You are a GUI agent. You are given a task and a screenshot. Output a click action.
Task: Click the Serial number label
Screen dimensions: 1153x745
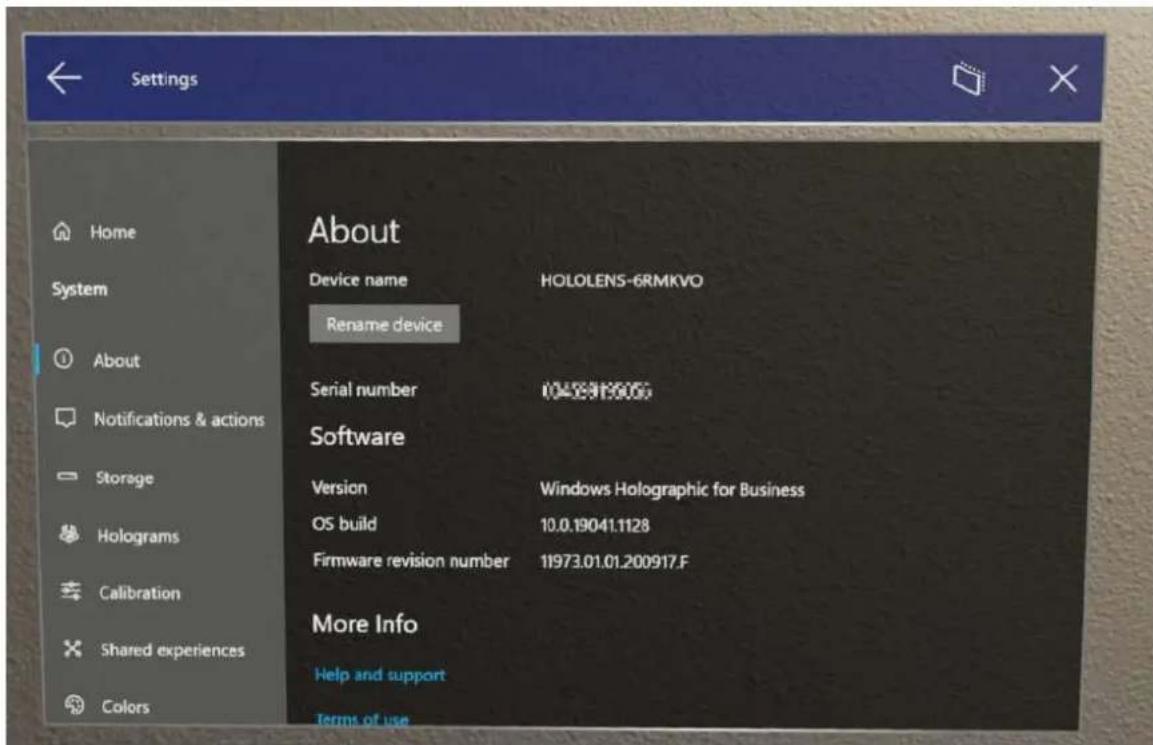[363, 389]
